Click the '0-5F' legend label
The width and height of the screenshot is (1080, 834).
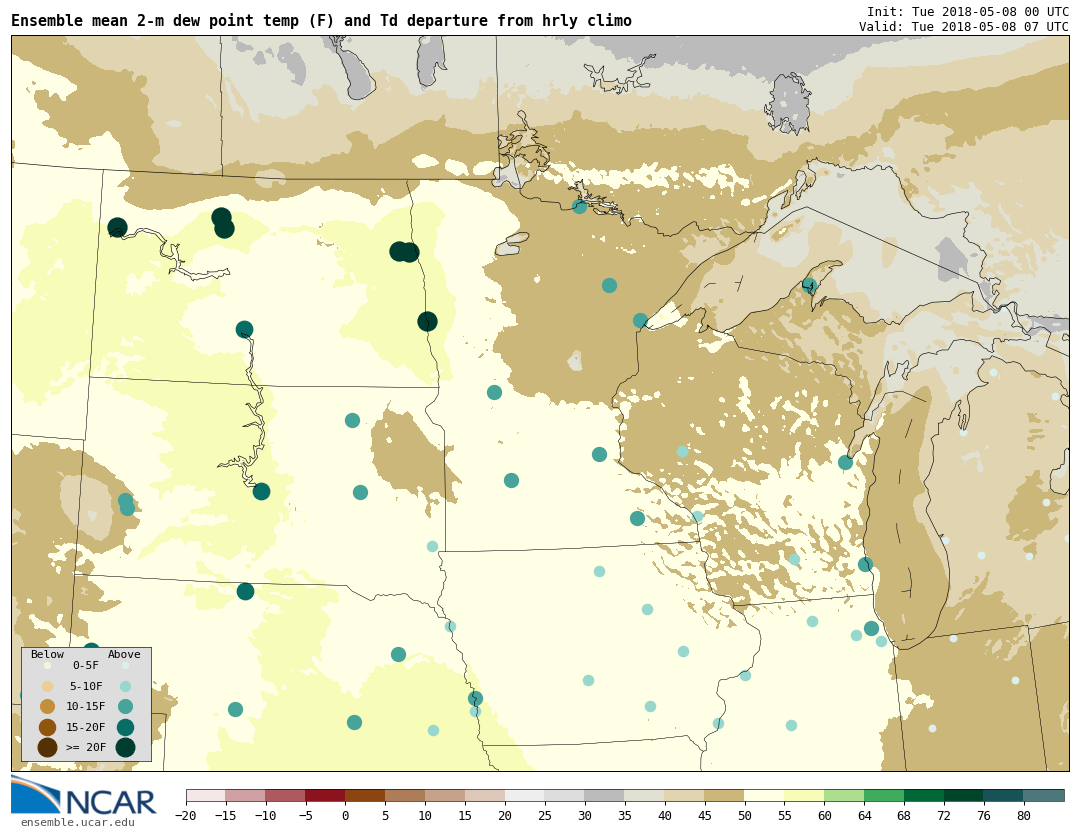[x=86, y=666]
